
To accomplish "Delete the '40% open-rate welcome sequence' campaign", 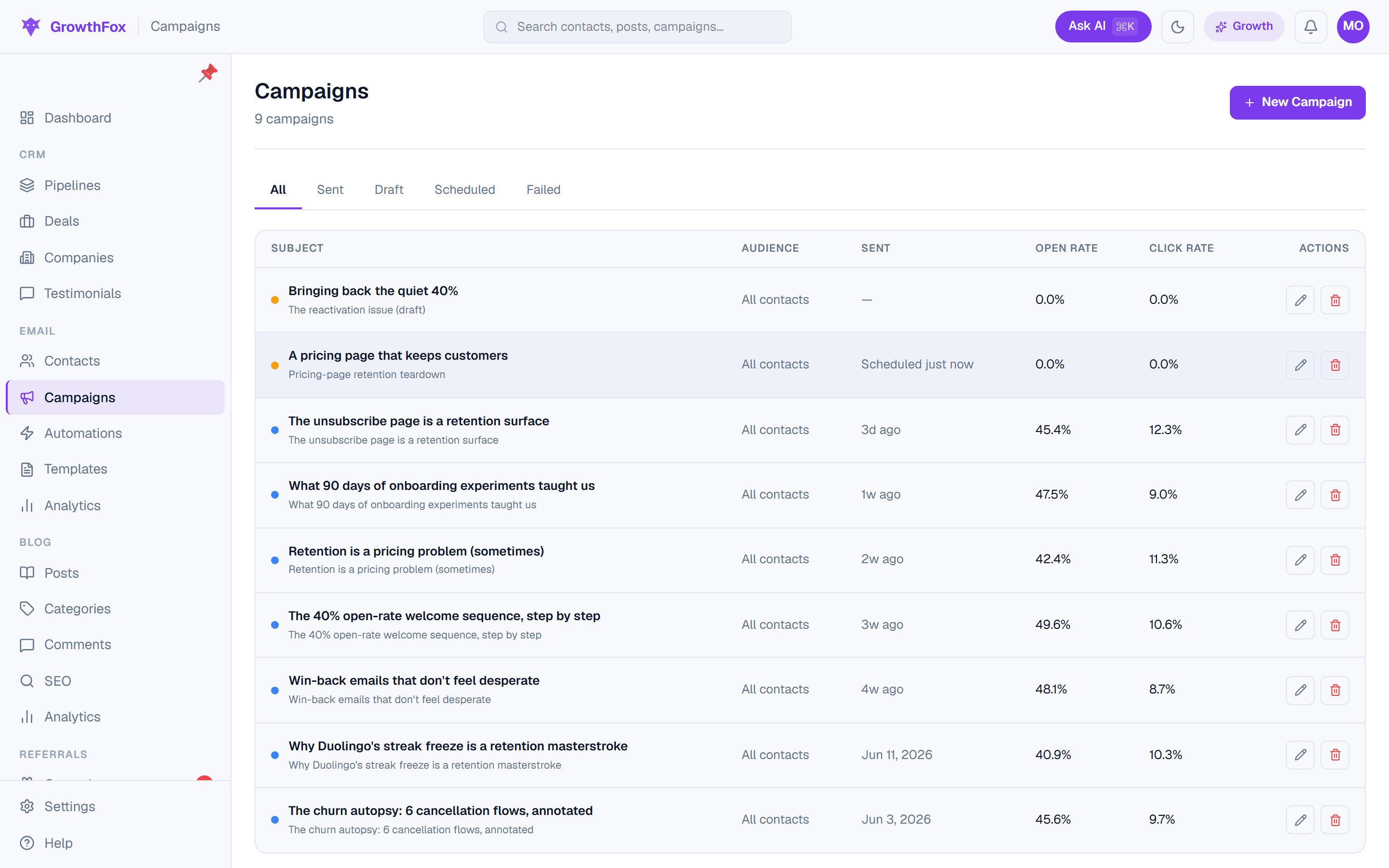I will pos(1335,624).
